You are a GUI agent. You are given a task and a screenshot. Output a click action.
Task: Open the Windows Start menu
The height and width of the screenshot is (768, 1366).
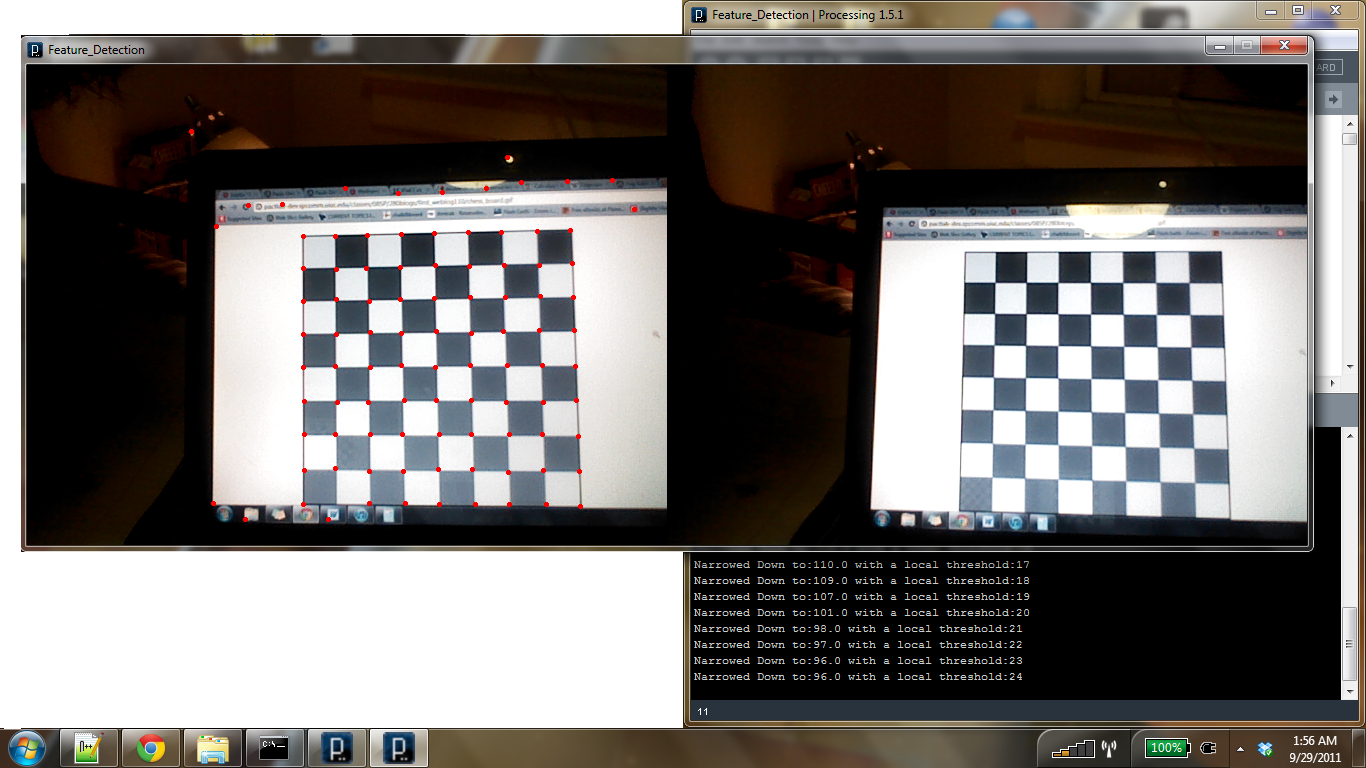coord(25,747)
